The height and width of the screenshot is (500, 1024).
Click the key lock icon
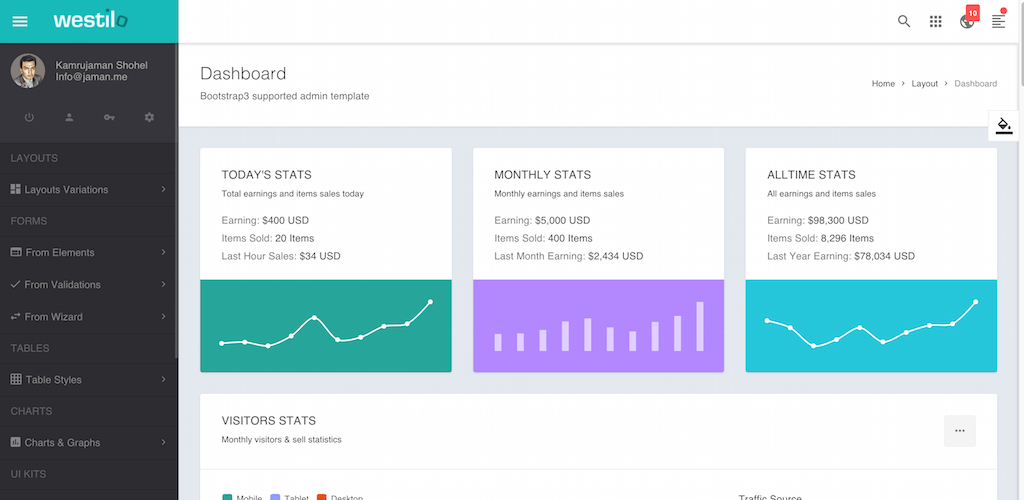point(109,117)
